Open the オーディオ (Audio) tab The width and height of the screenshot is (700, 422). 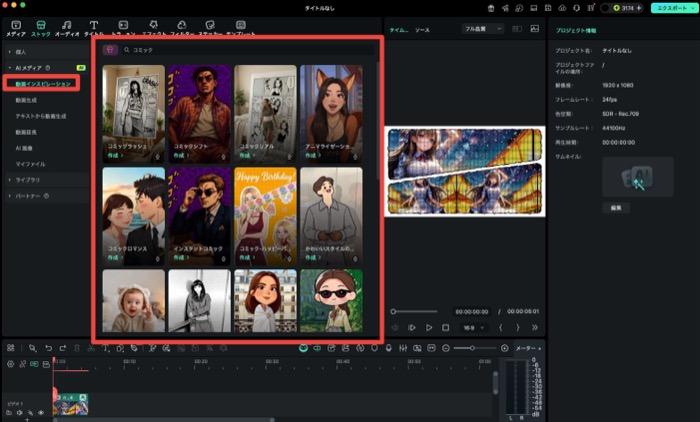tap(67, 28)
